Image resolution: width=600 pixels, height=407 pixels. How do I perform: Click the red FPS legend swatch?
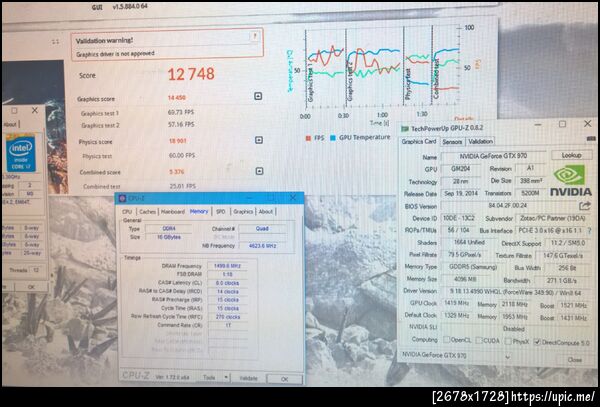[x=308, y=138]
